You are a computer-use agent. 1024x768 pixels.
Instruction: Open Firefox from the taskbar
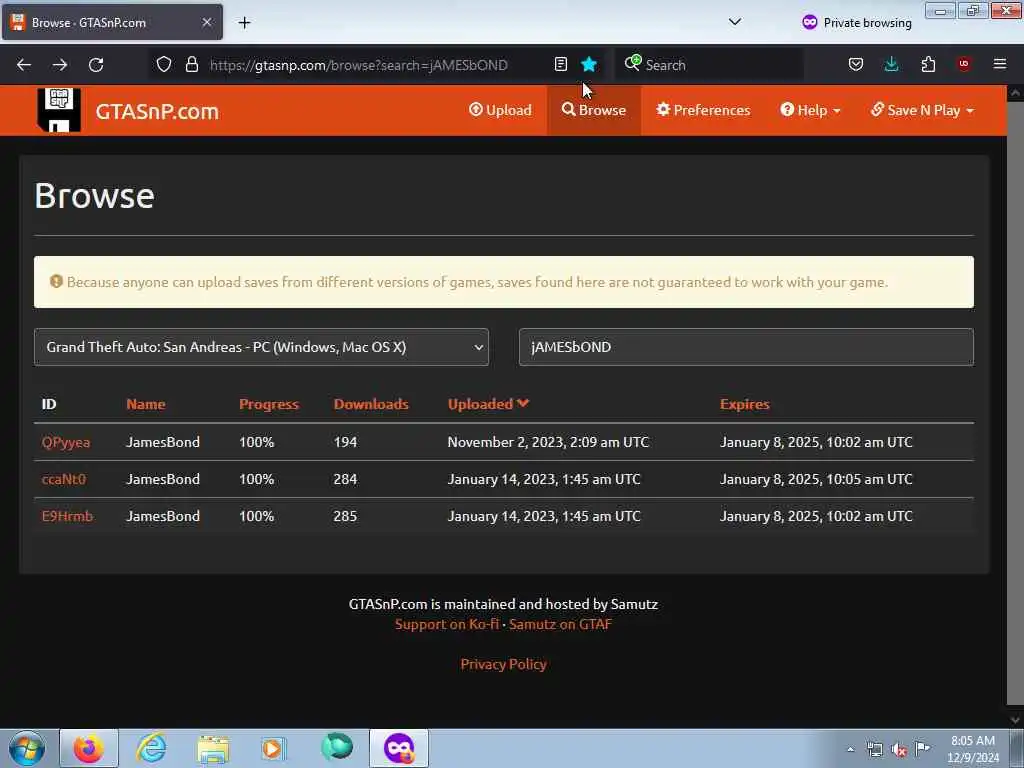(x=89, y=748)
